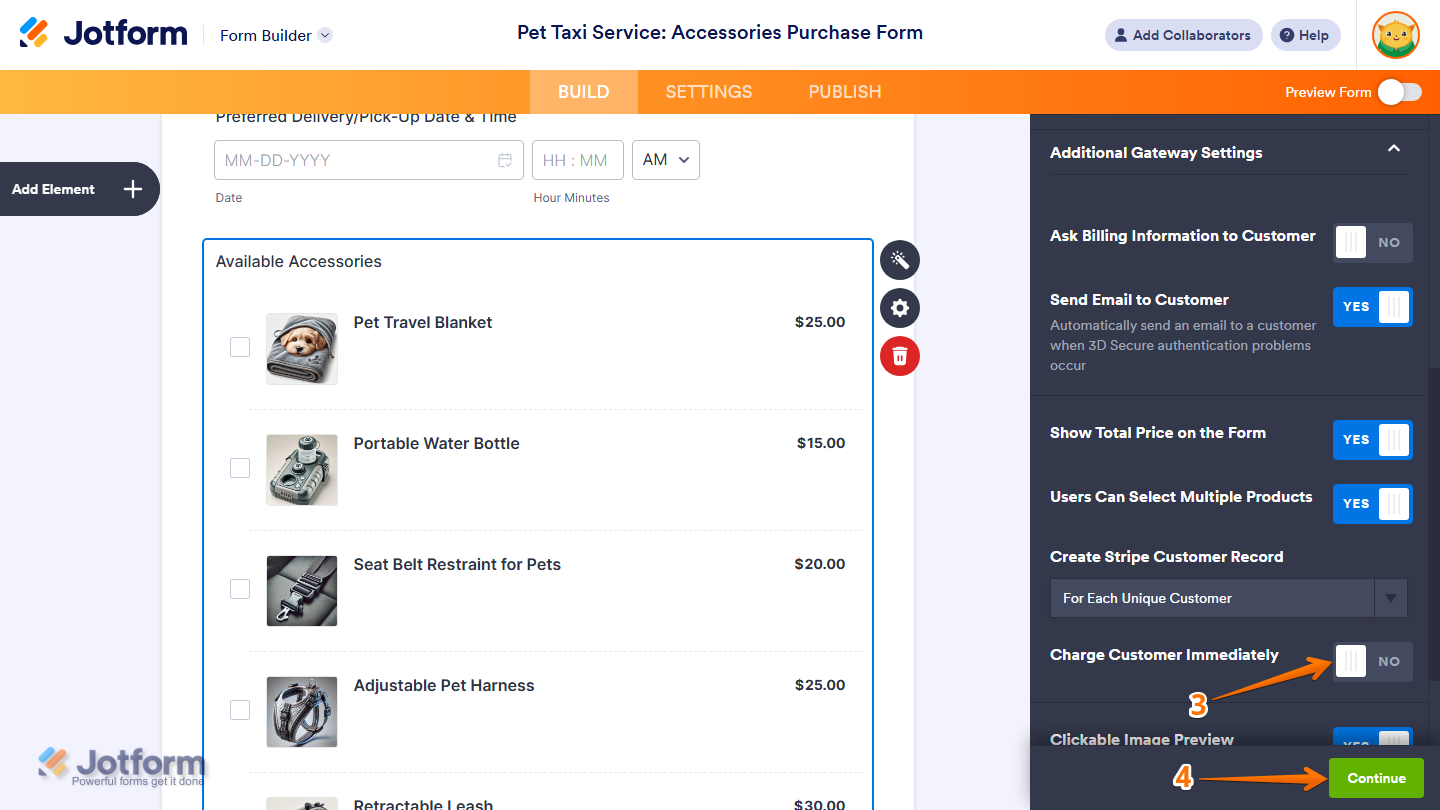Click Add Collaborators button
Image resolution: width=1440 pixels, height=810 pixels.
(1183, 35)
